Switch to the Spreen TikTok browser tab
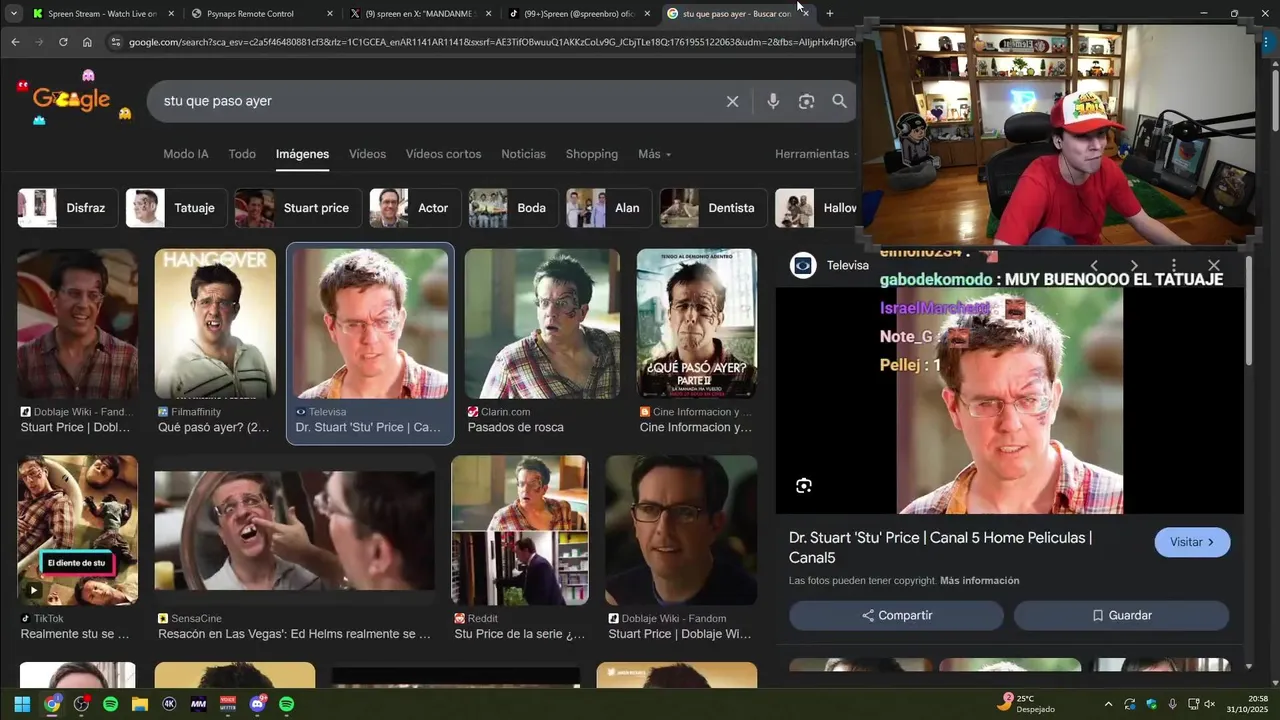The height and width of the screenshot is (720, 1280). click(580, 14)
